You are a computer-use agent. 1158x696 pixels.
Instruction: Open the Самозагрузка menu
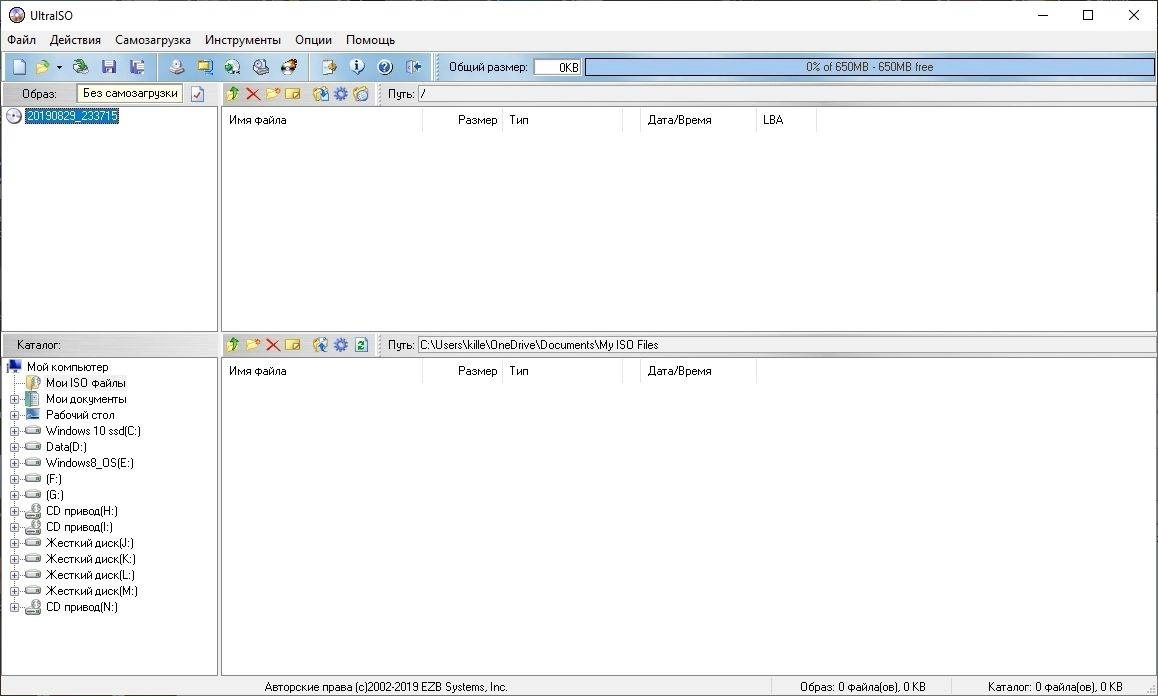152,40
